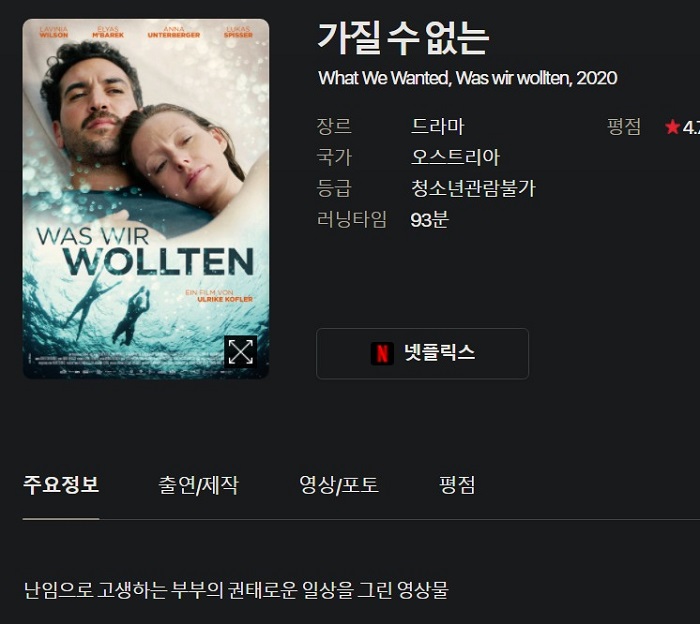Click the synopsis text about the couple
The width and height of the screenshot is (700, 624).
click(236, 590)
